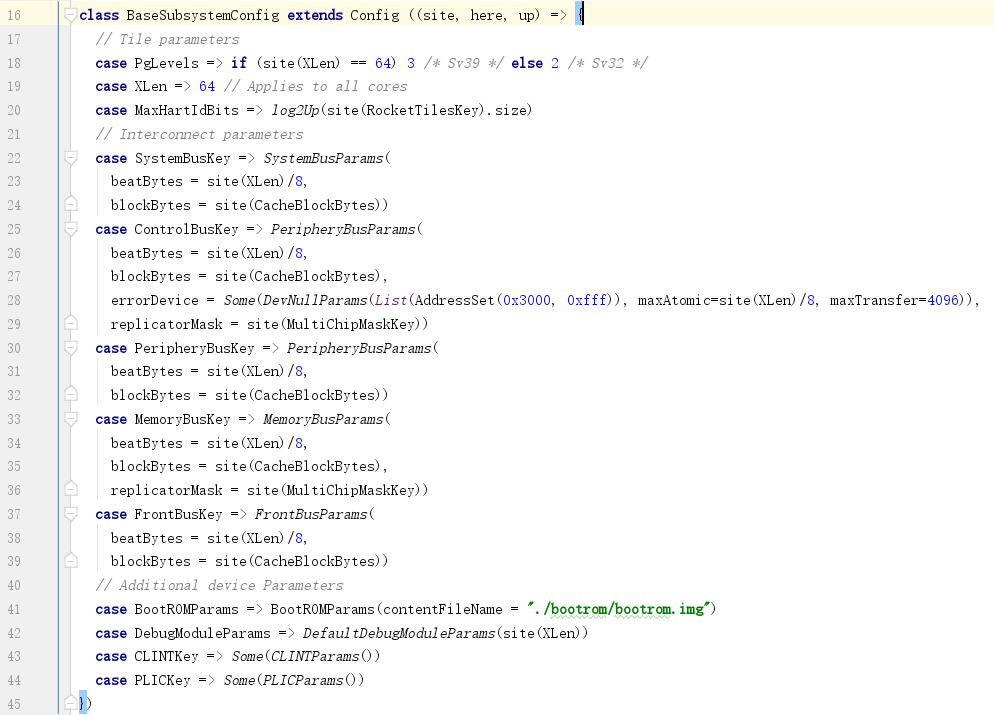
Task: Click PeripheryBusParams on the ControlBusKey line
Action: point(343,229)
